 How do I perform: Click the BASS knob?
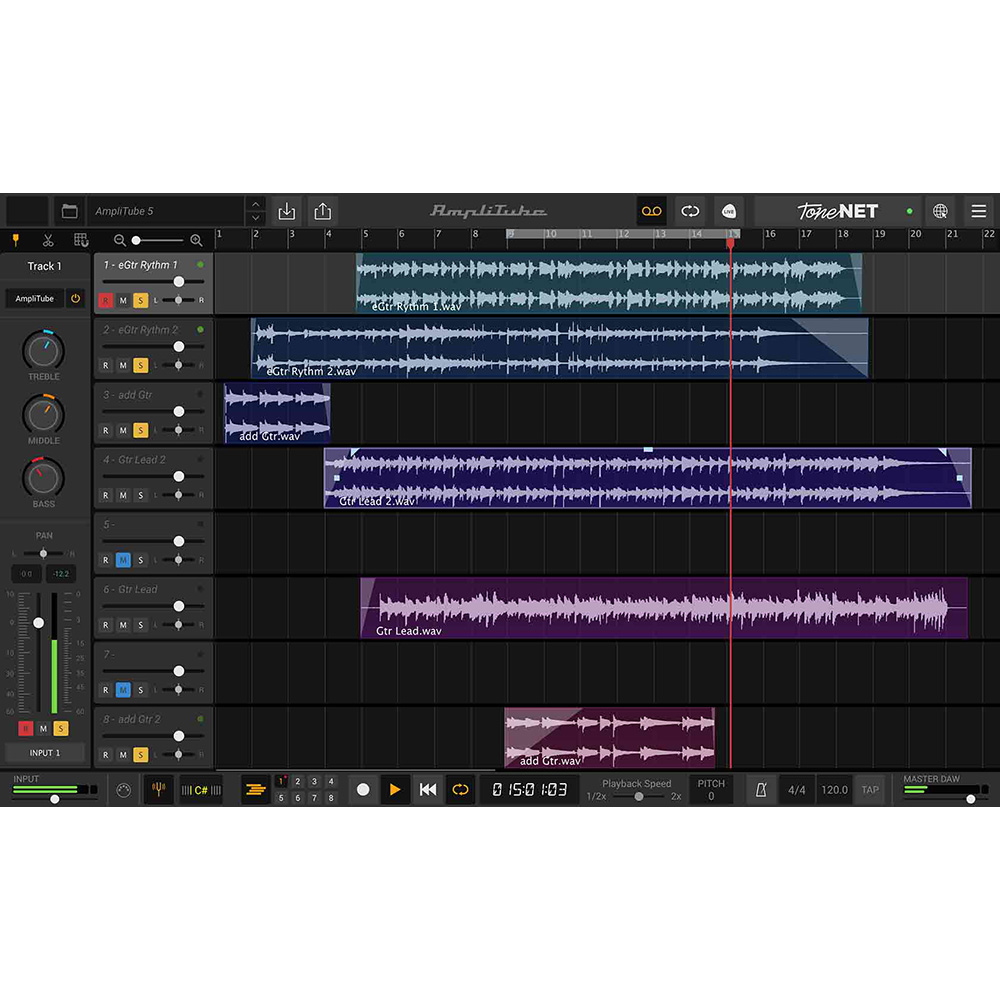coord(43,478)
